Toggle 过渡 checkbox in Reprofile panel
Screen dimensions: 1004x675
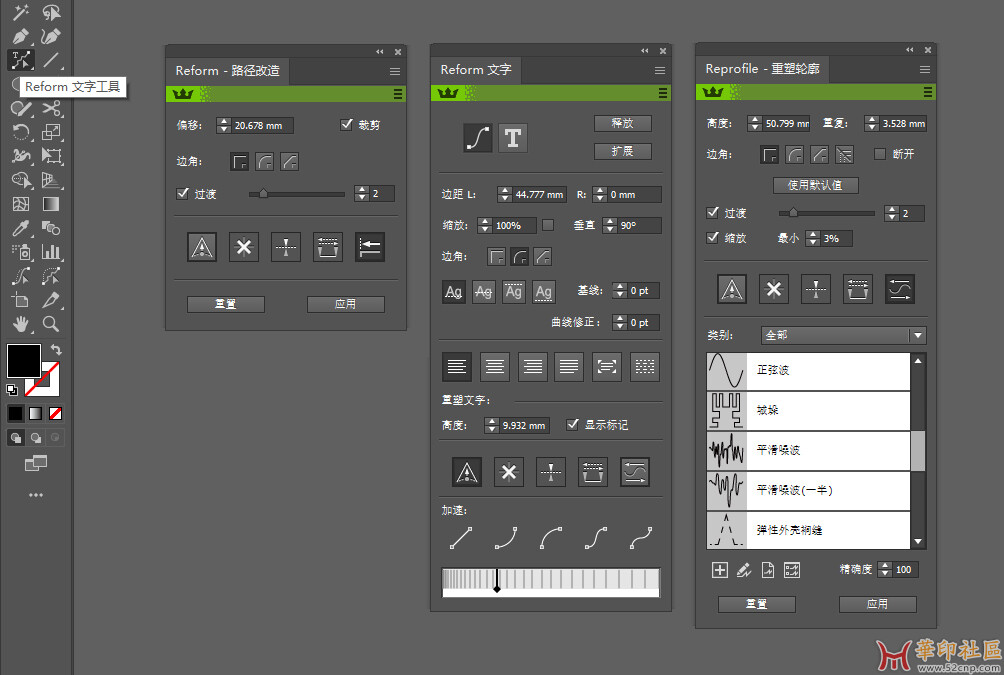(713, 212)
